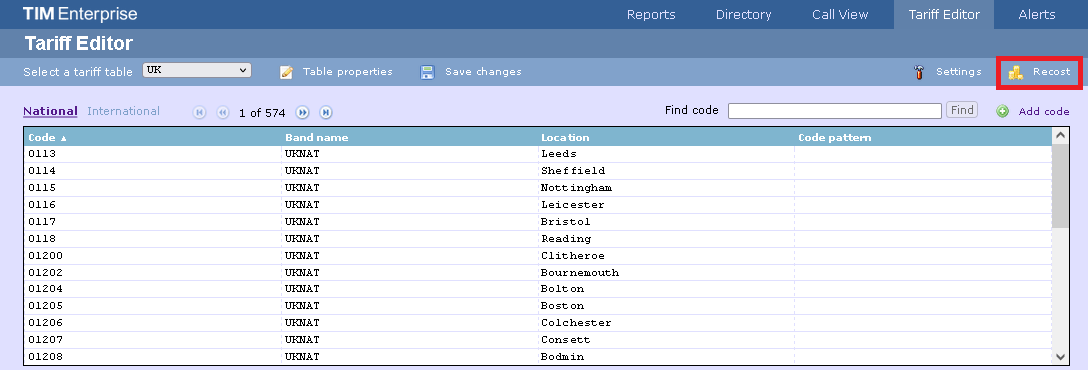Click the Boston location cell
The height and width of the screenshot is (370, 1088).
tap(666, 306)
